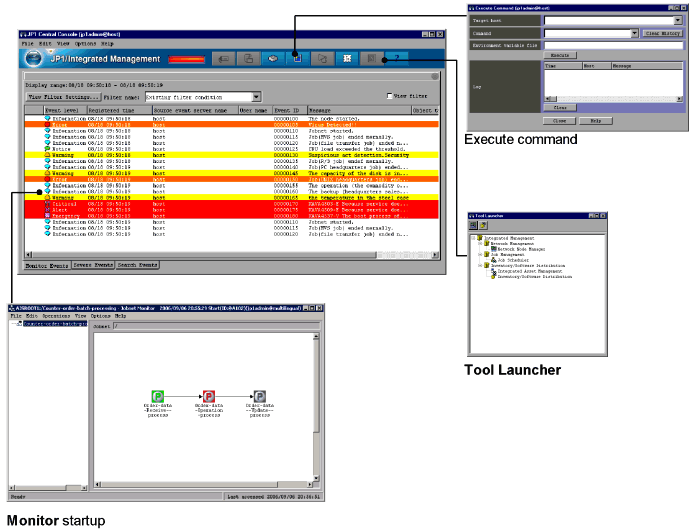
Task: Click the Emergency event level icon
Action: click(x=47, y=216)
